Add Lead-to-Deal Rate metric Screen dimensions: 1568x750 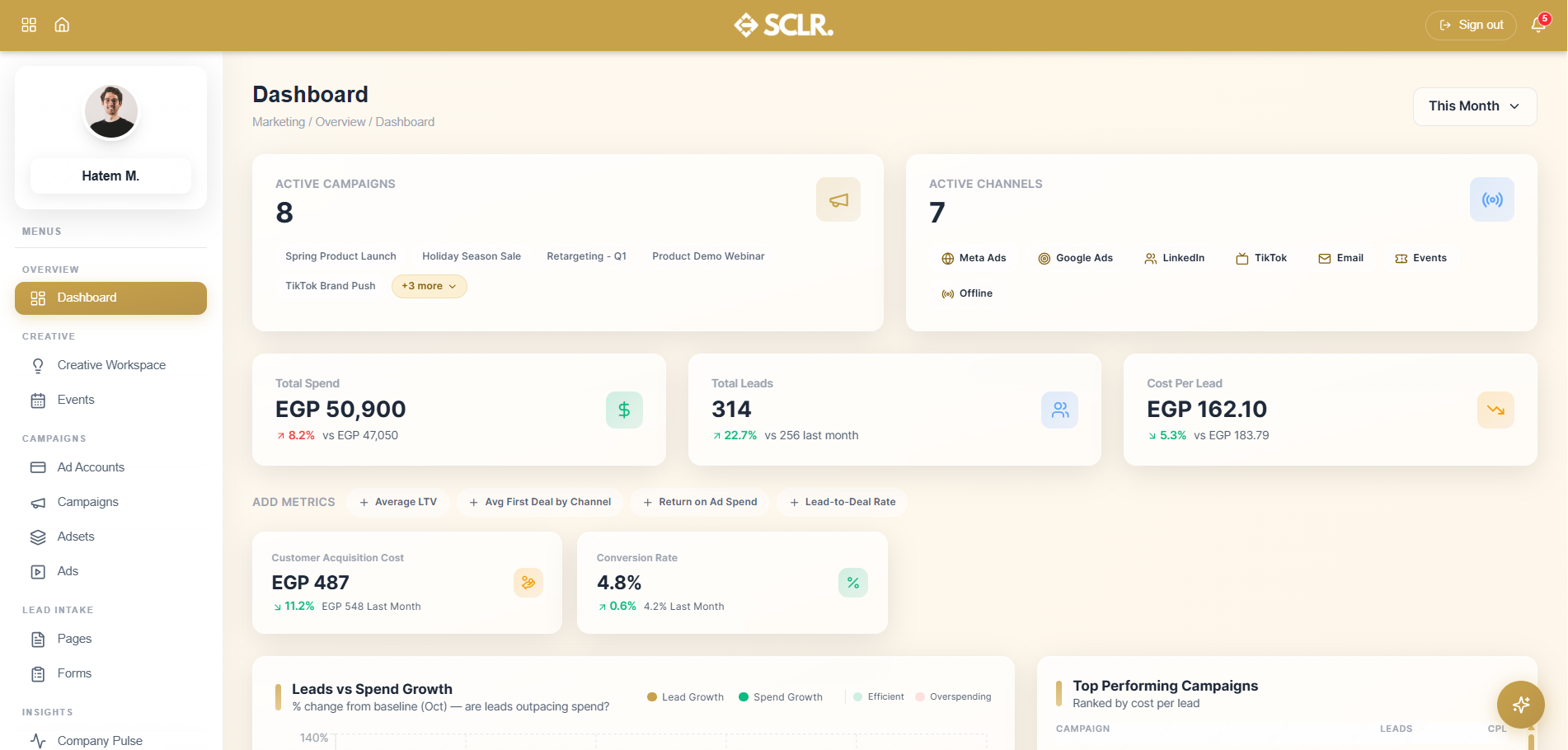(x=843, y=502)
